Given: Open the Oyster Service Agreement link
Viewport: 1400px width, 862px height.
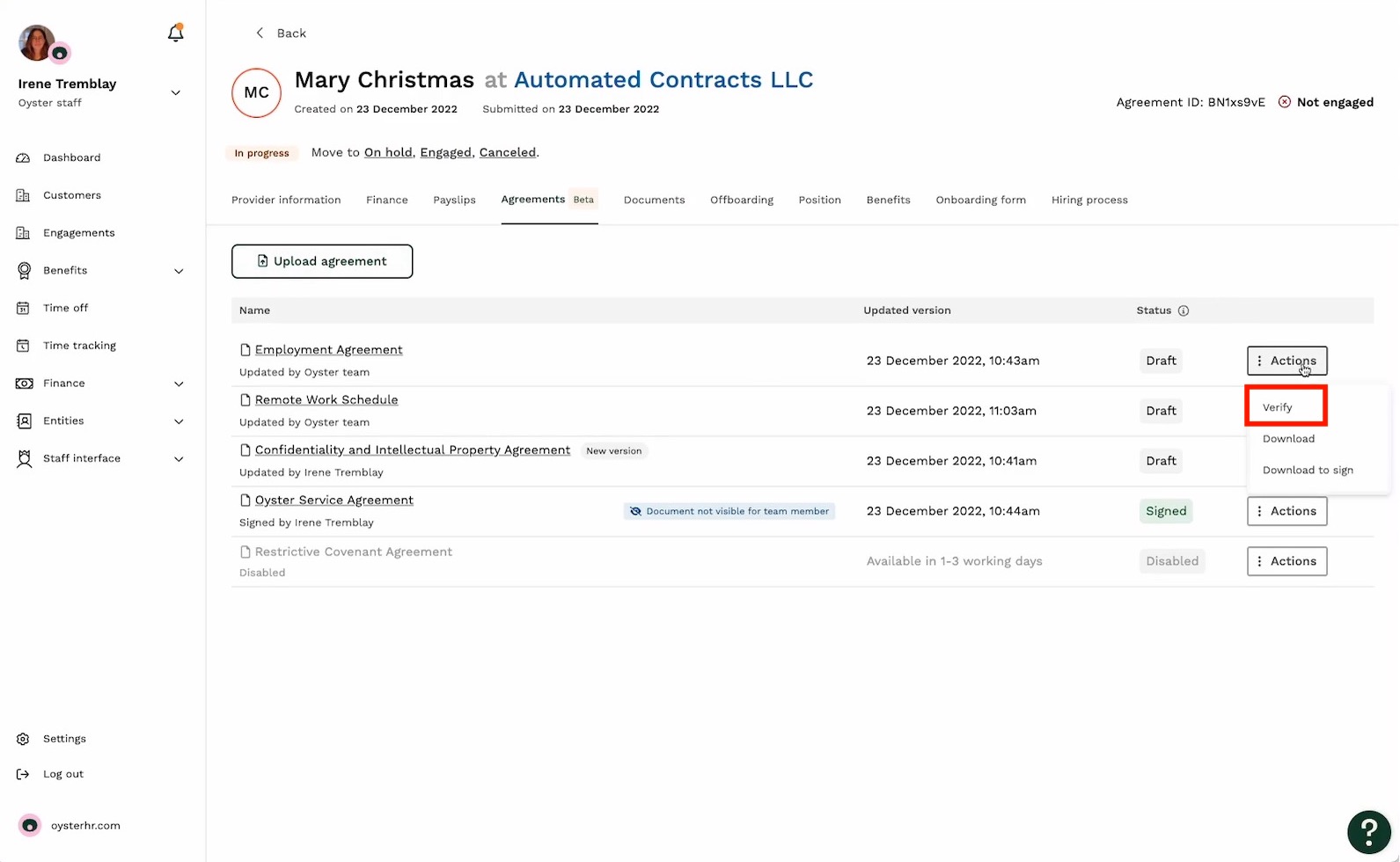Looking at the screenshot, I should coord(334,500).
